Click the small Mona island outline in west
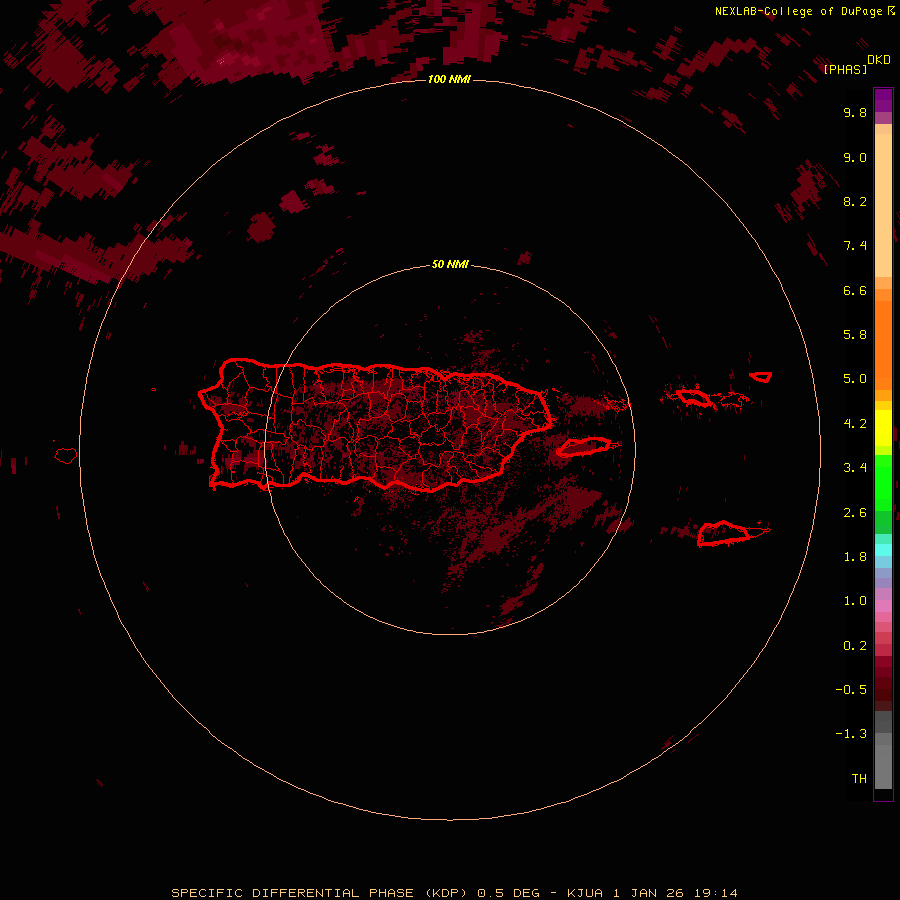900x900 pixels. [66, 456]
